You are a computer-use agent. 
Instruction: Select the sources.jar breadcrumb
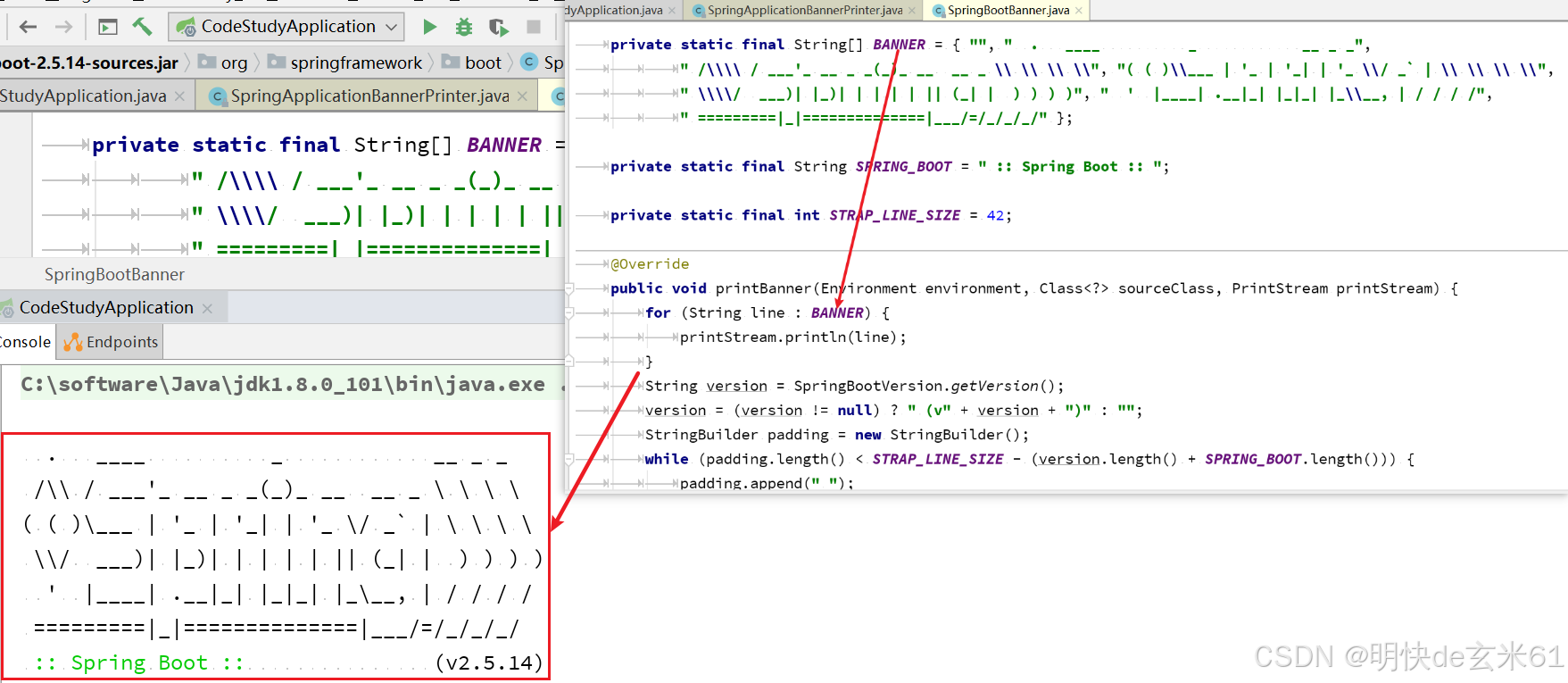click(89, 62)
